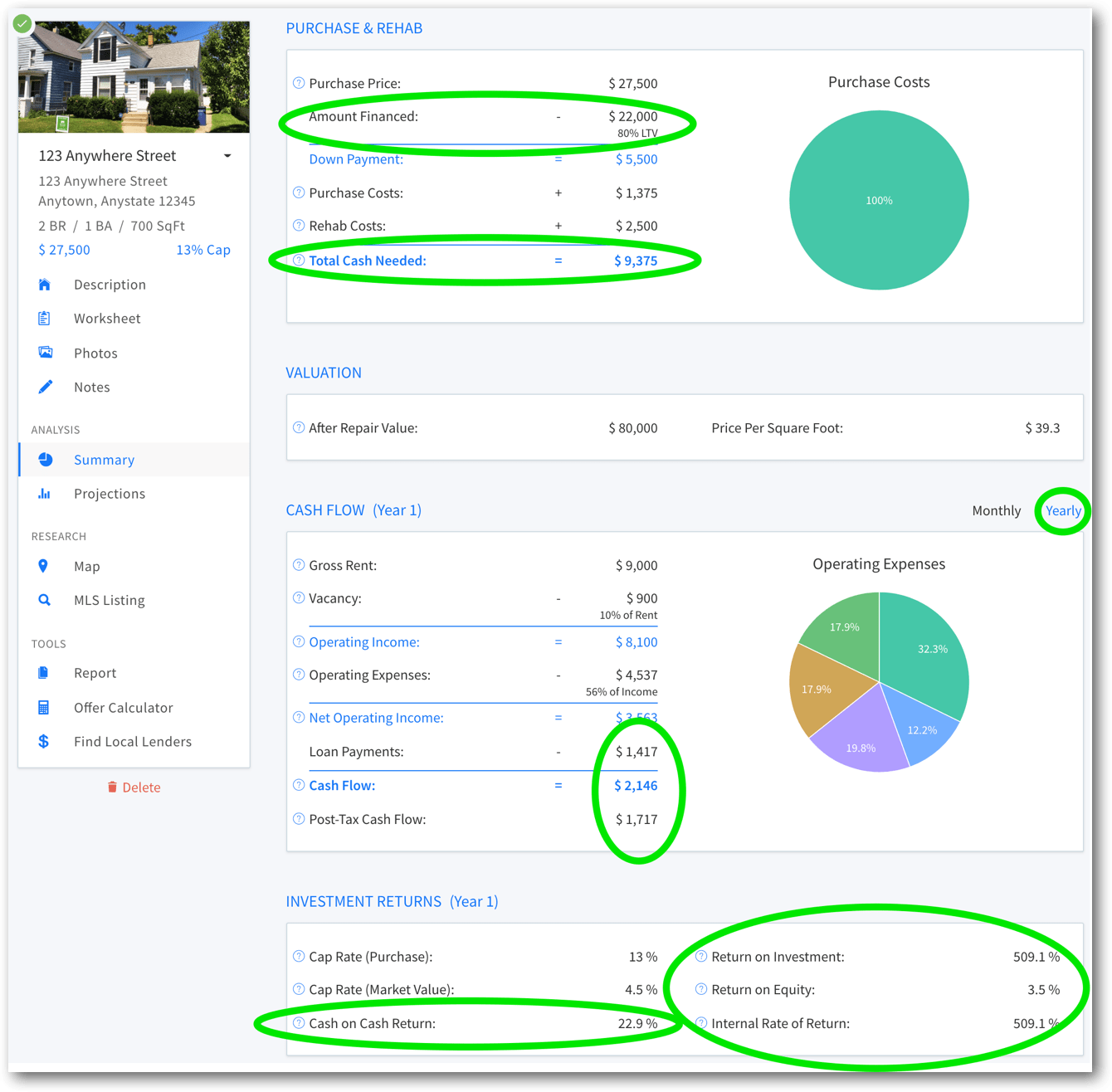Switch cash flow view to Yearly
Viewport: 1112px width, 1092px height.
1063,510
